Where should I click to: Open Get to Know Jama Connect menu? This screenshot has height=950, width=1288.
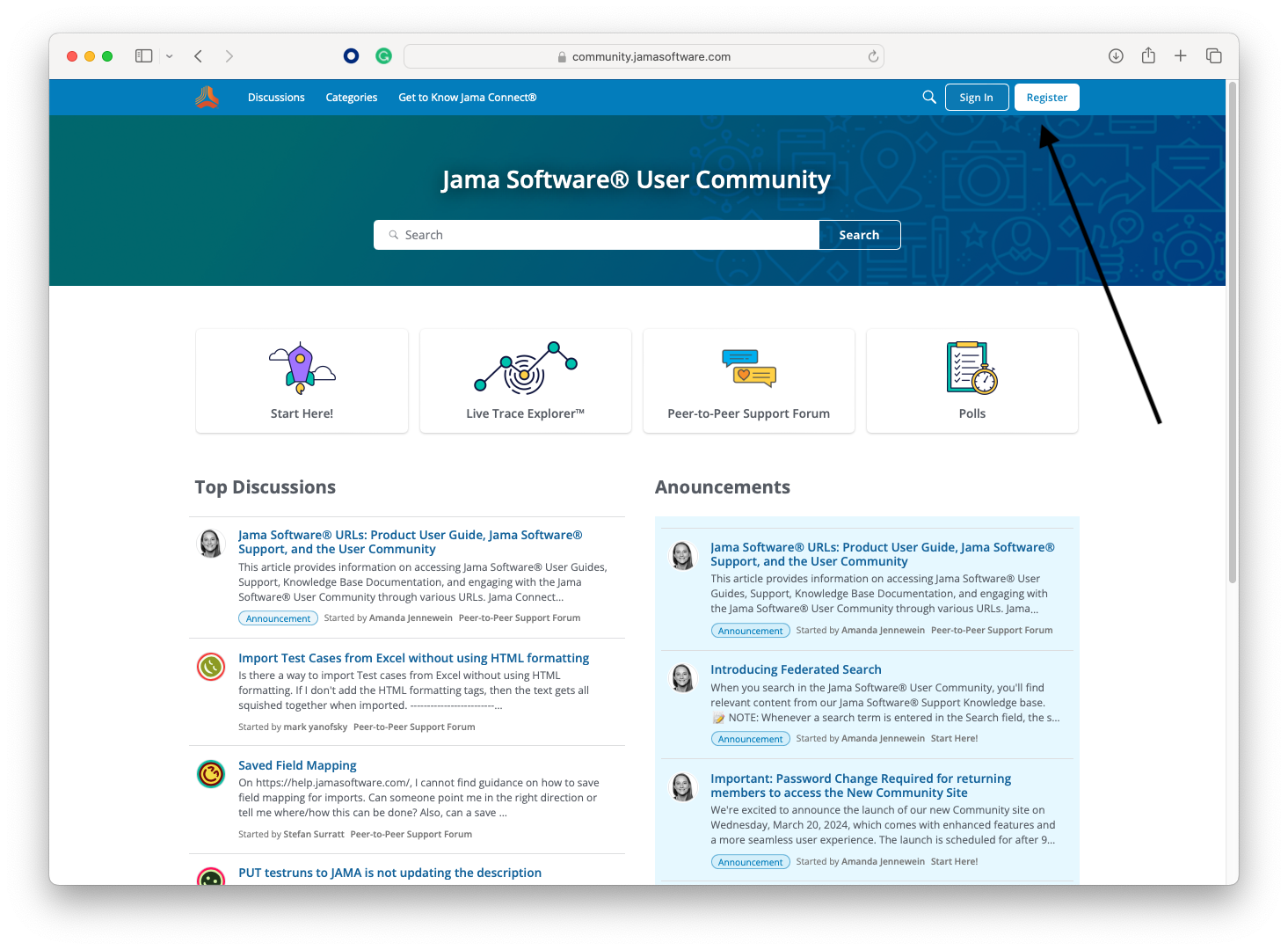[468, 98]
